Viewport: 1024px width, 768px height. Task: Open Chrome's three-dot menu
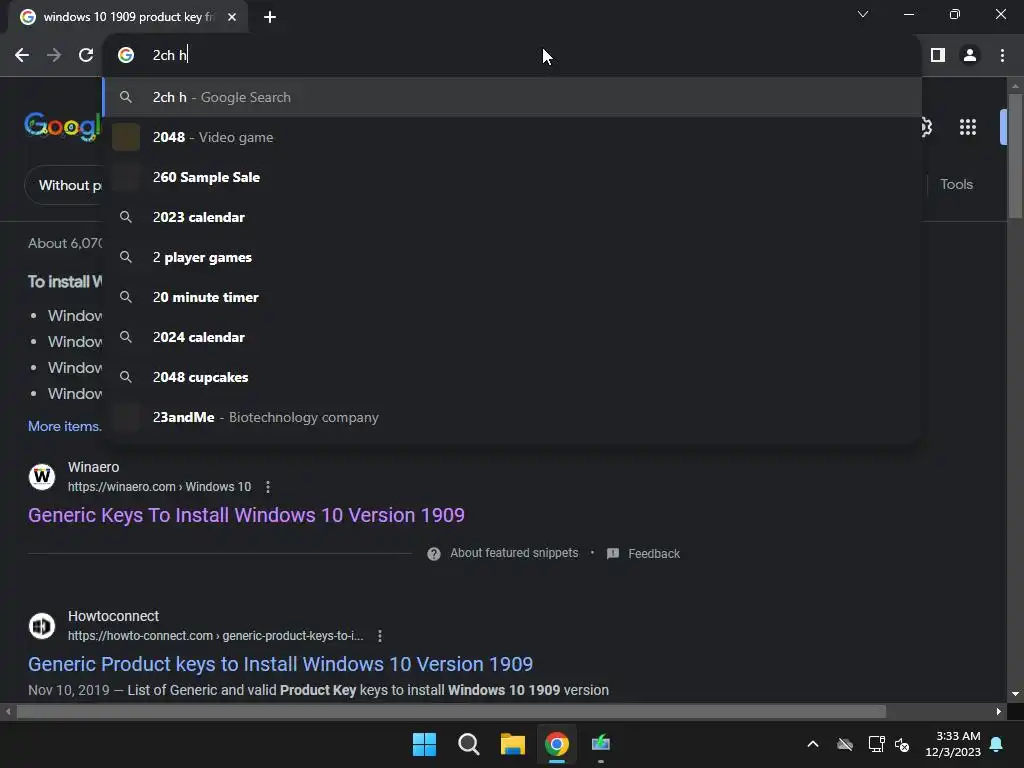tap(1002, 56)
